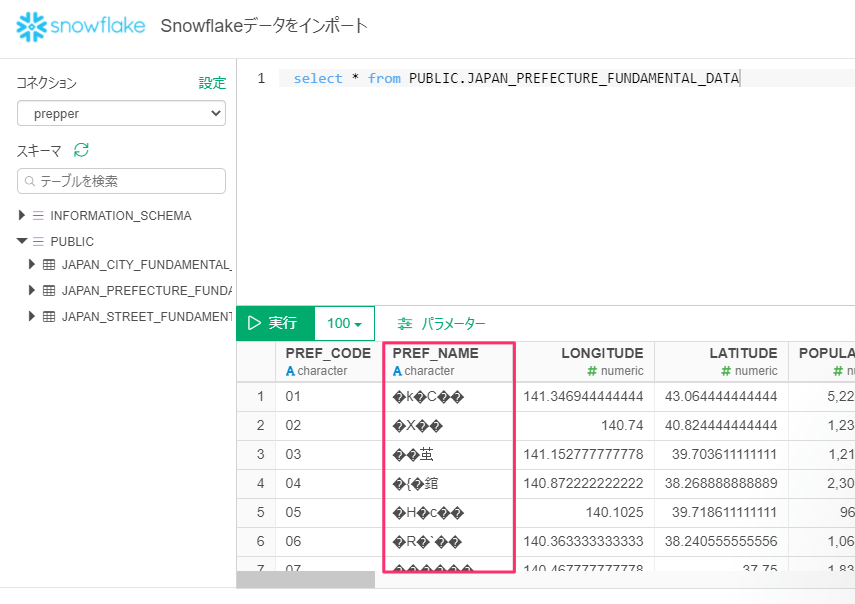Expand the INFORMATION_SCHEMA node

22,215
